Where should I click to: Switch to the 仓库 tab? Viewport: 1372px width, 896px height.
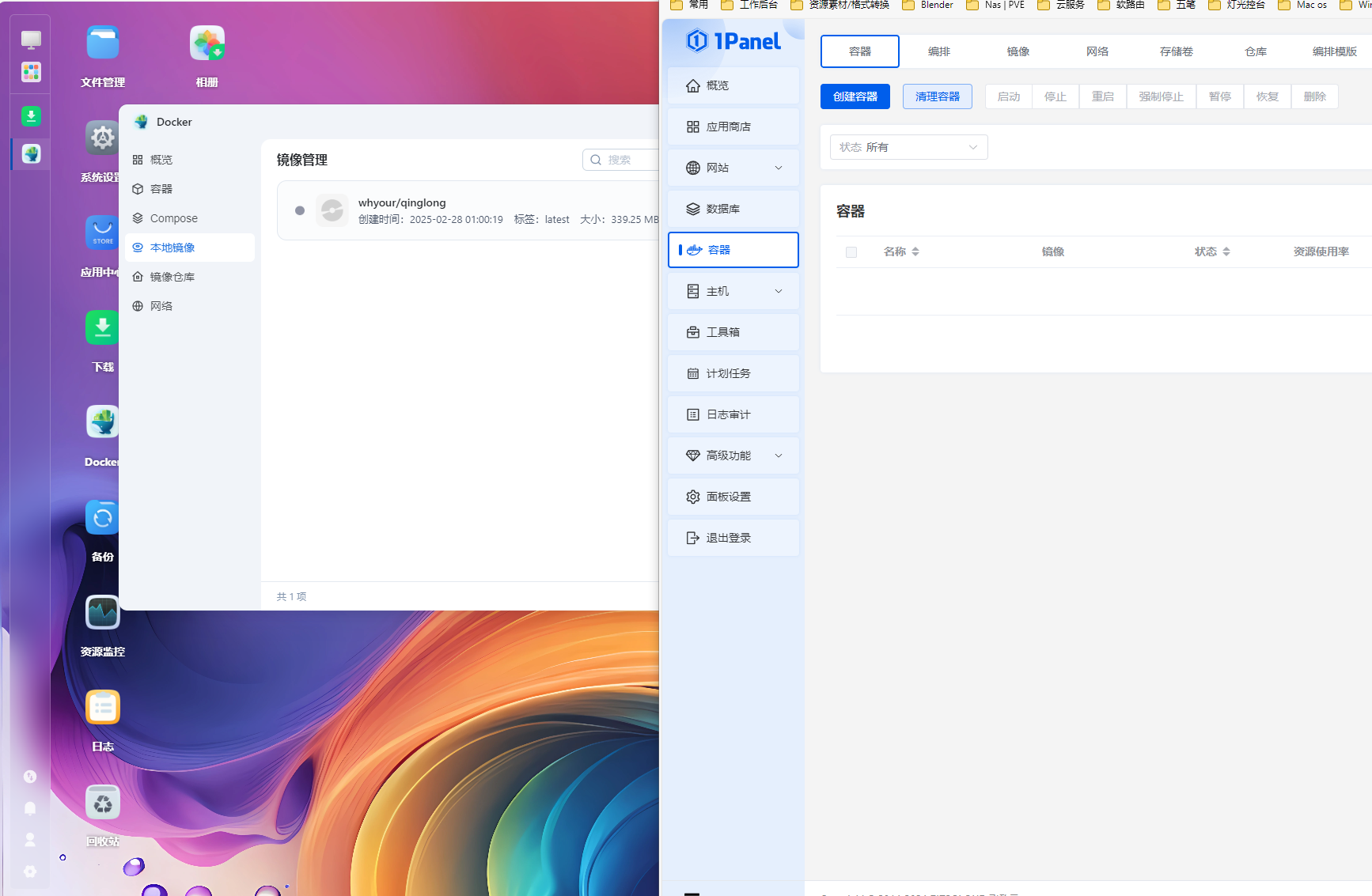(1256, 51)
